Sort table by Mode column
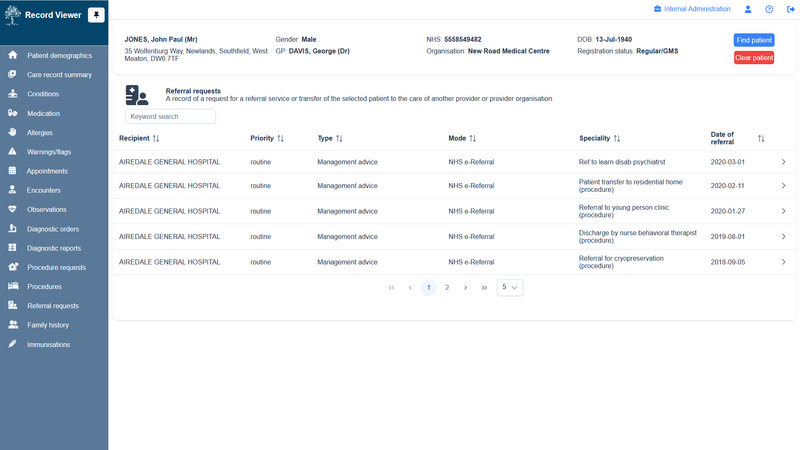 coord(473,138)
